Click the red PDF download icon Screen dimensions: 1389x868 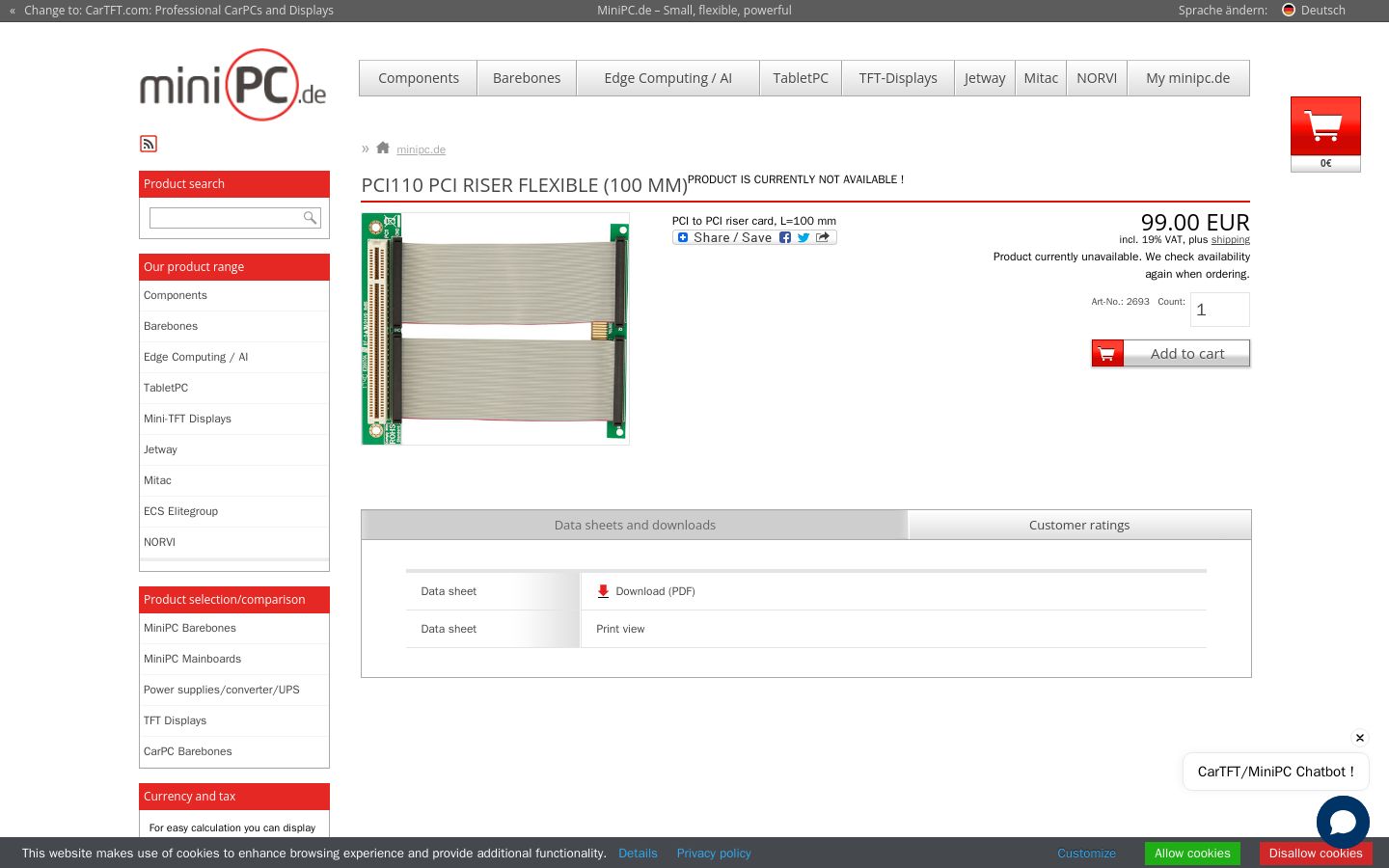click(603, 591)
